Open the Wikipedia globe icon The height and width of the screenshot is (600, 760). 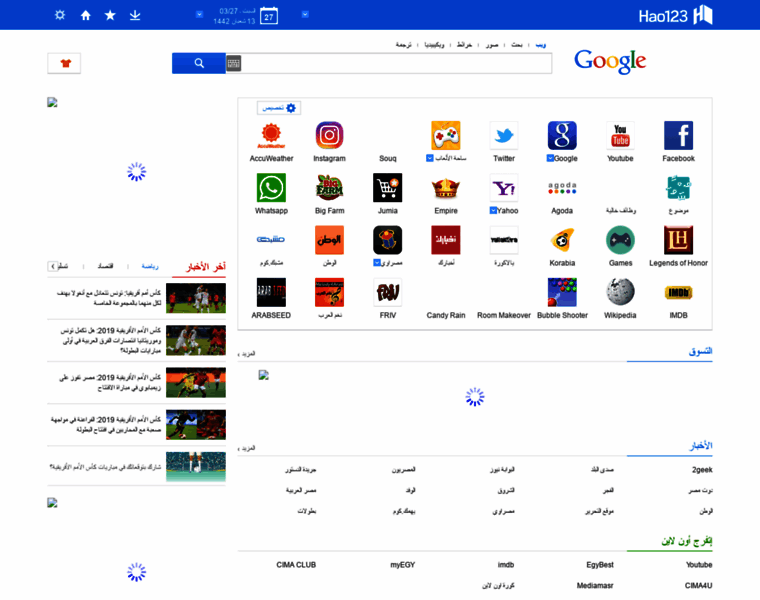click(620, 292)
